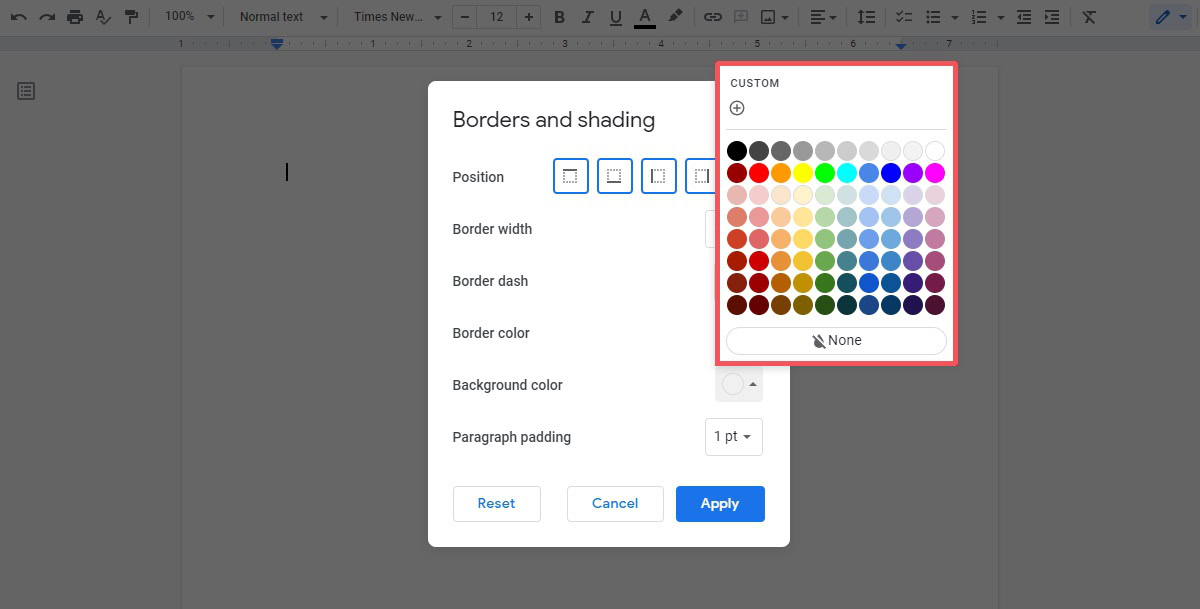Add a custom color with plus icon
Viewport: 1200px width, 609px height.
pos(737,108)
